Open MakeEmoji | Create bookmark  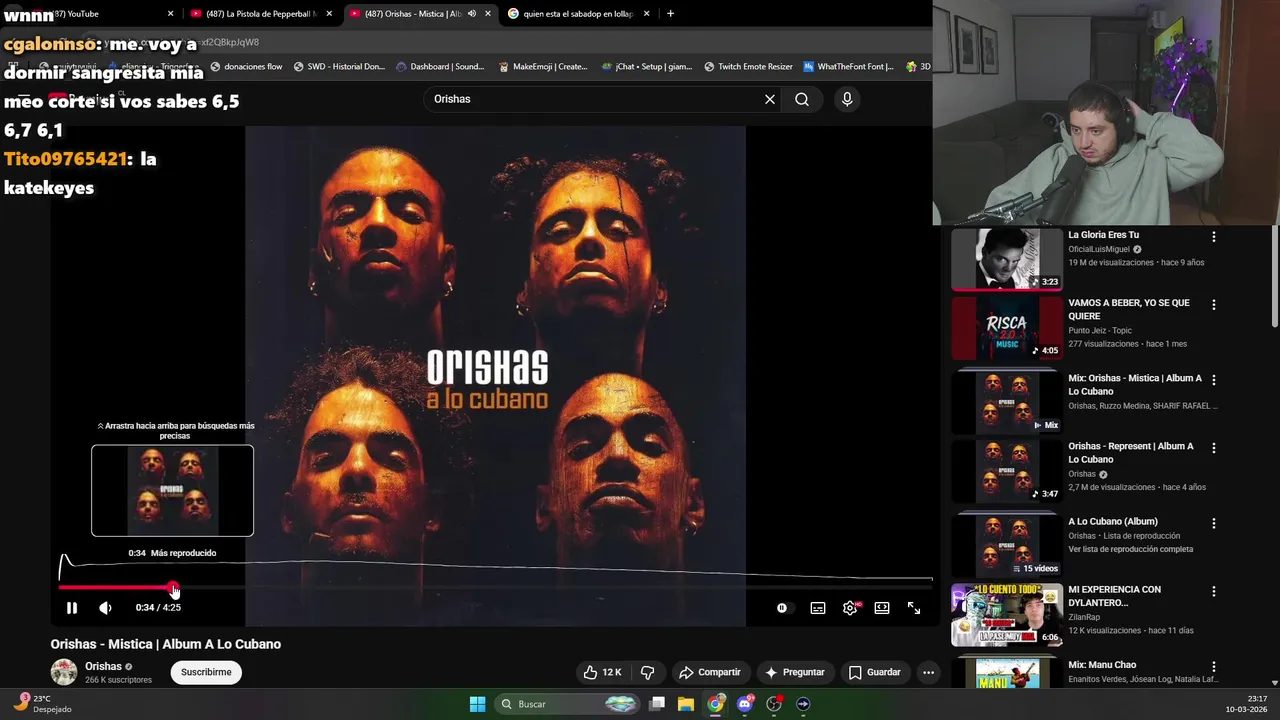pyautogui.click(x=543, y=67)
